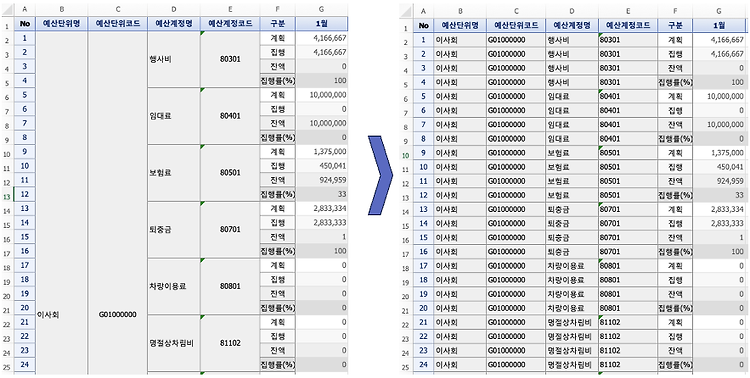Select column D header in merged sheet
The width and height of the screenshot is (750, 378).
pyautogui.click(x=174, y=9)
